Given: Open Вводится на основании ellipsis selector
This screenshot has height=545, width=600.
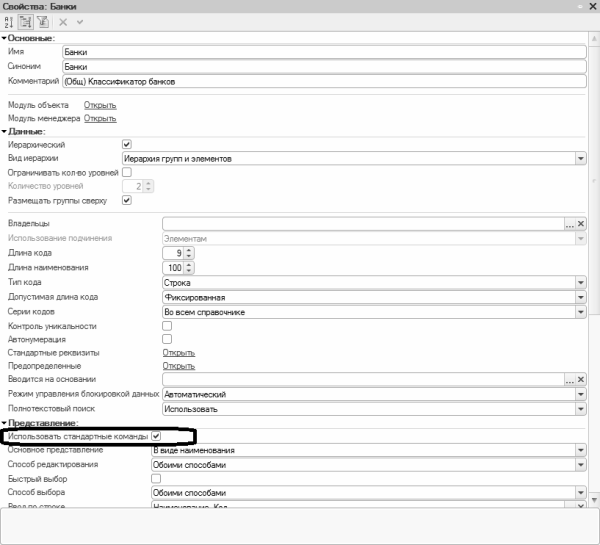Looking at the screenshot, I should 569,380.
